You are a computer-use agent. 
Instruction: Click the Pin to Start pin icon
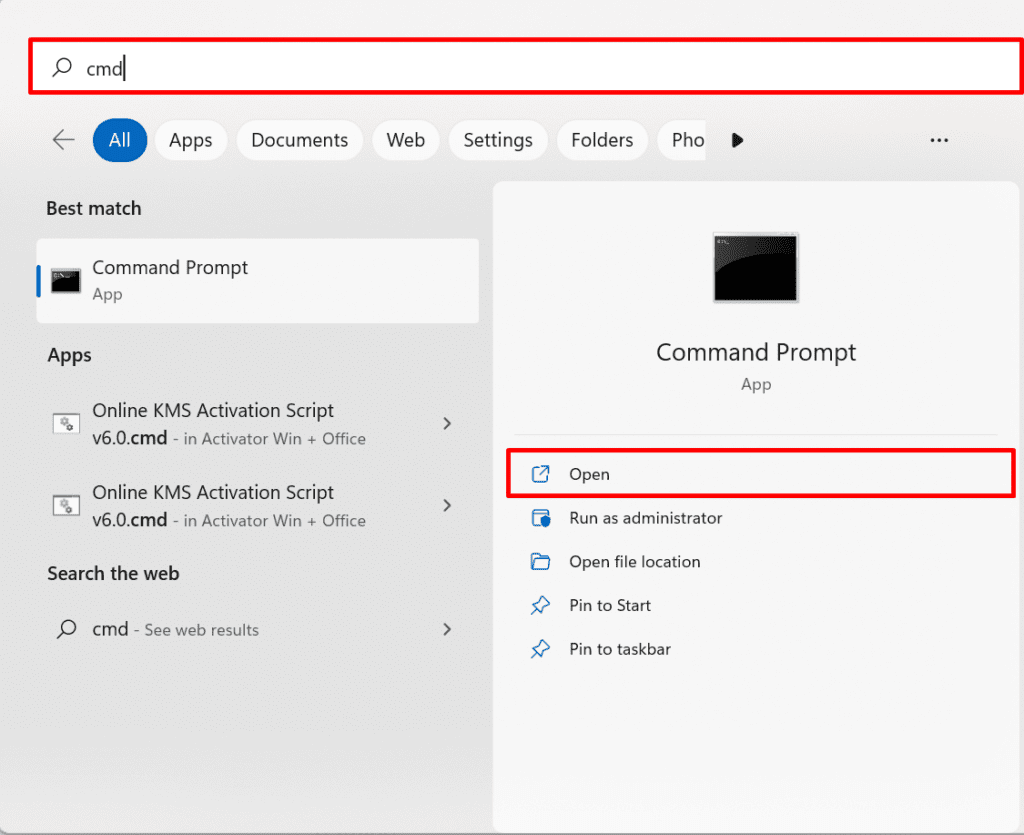tap(540, 605)
